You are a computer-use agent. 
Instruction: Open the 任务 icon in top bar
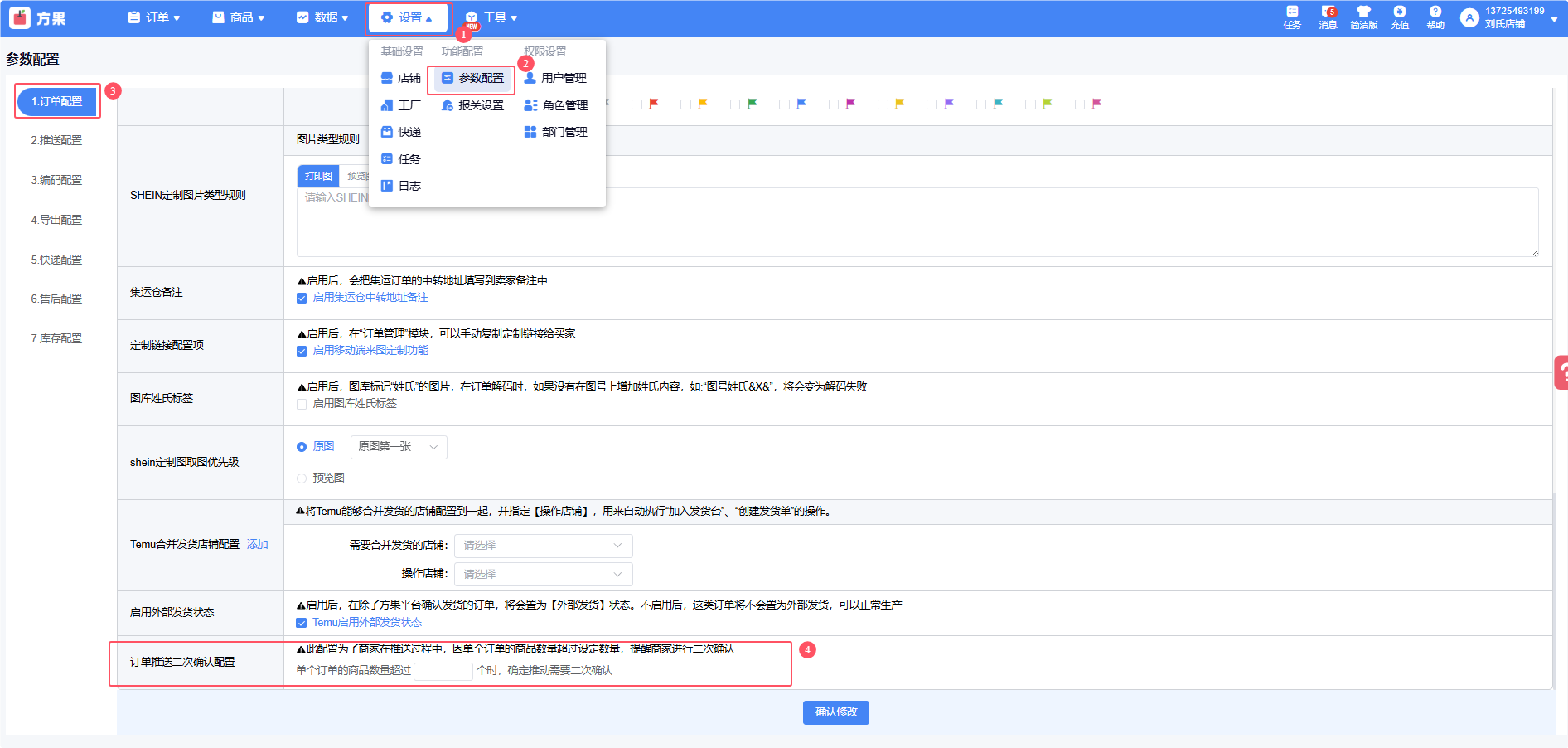tap(1292, 17)
